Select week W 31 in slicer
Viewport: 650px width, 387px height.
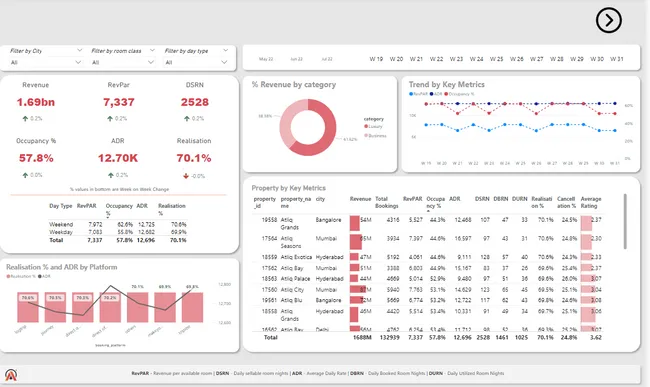click(x=617, y=59)
